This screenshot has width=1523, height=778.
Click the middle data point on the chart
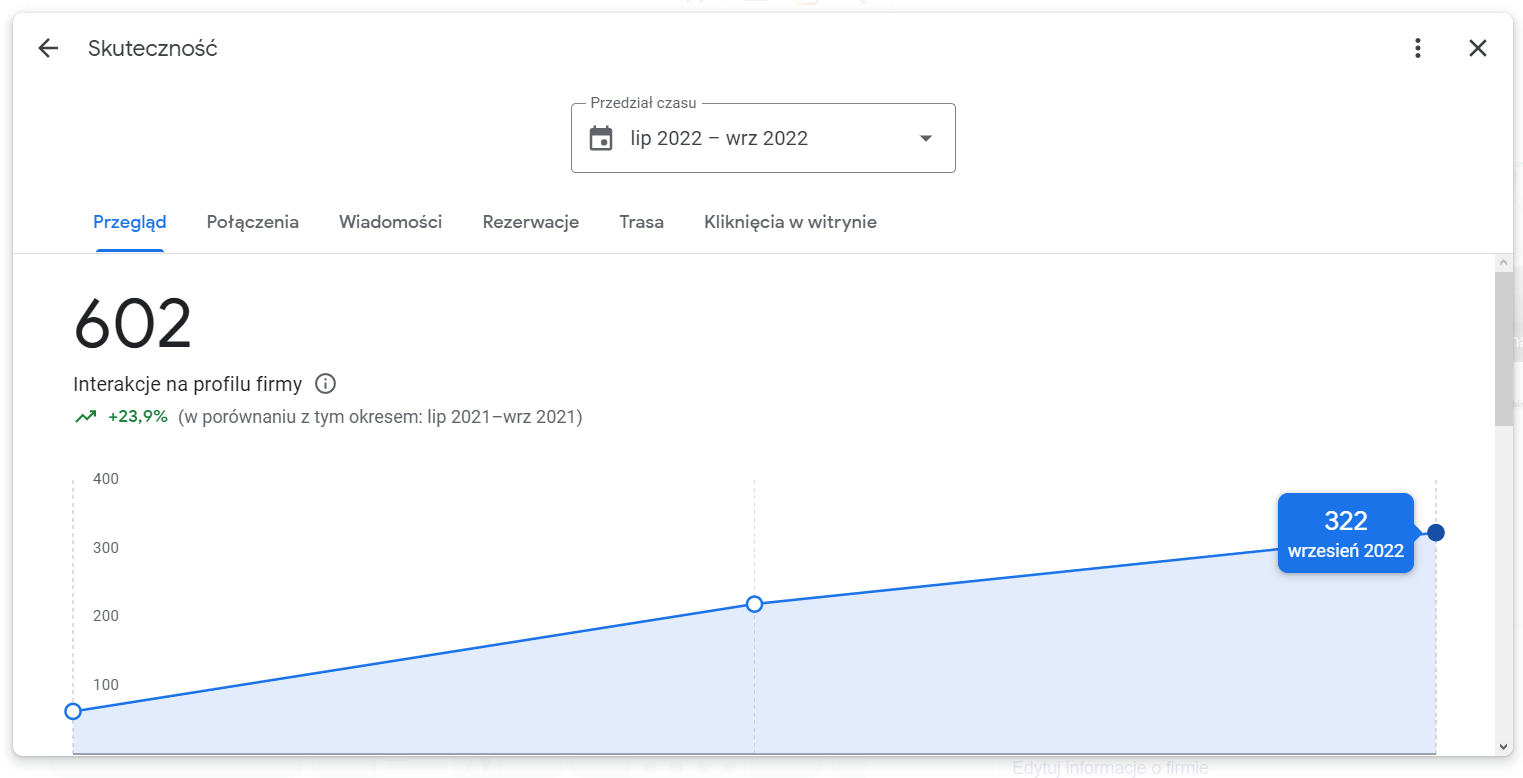tap(754, 604)
